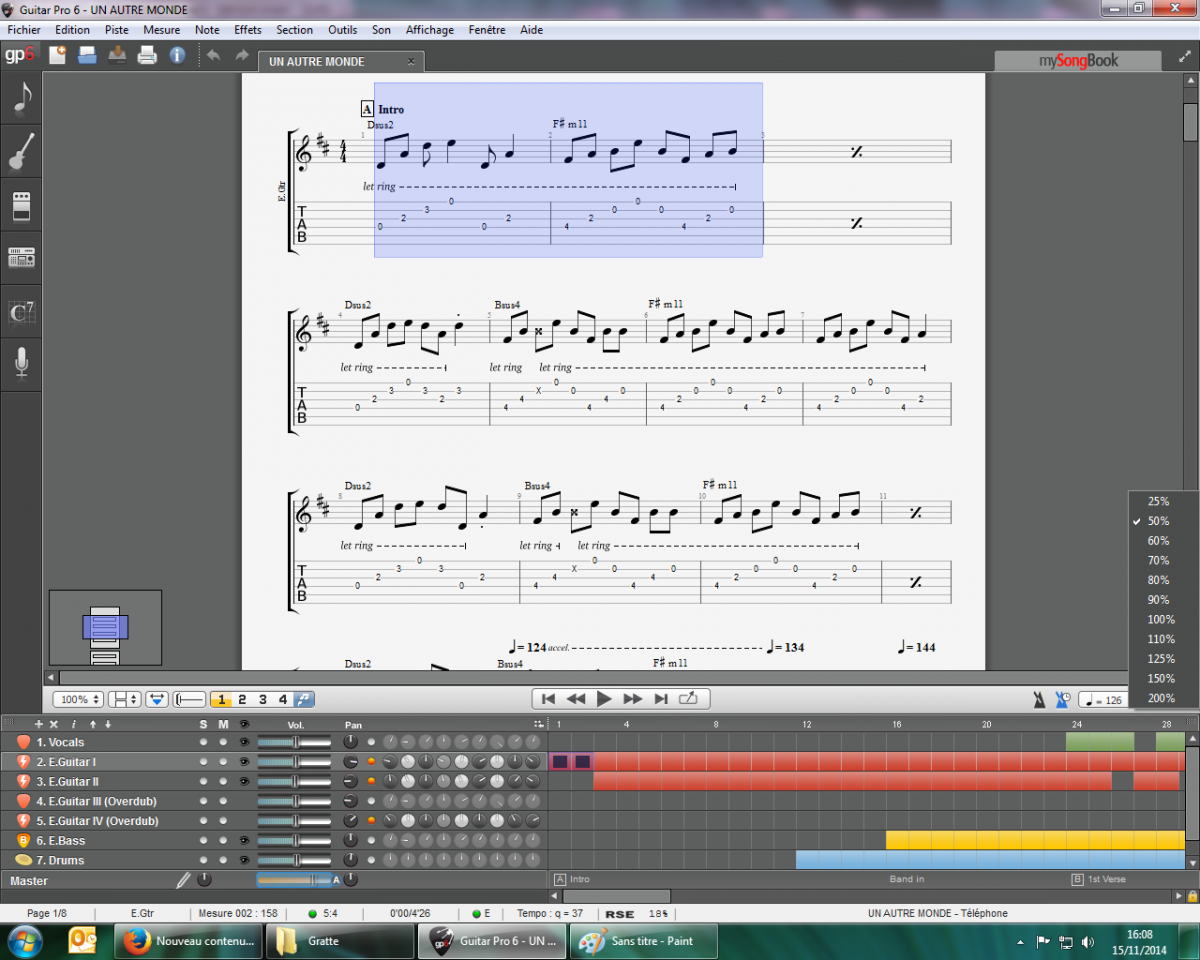The height and width of the screenshot is (960, 1200).
Task: Click the Intro section marker in timeline
Action: (572, 880)
